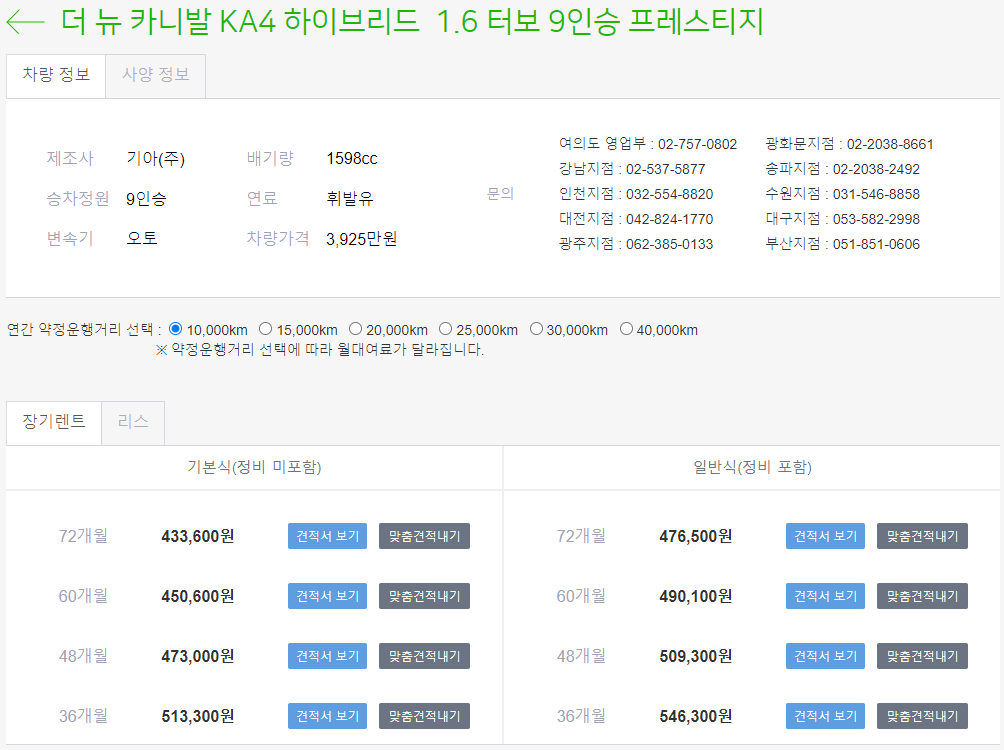The image size is (1004, 750).
Task: Click the 부산지점 number 051-851-0606
Action: pos(876,244)
